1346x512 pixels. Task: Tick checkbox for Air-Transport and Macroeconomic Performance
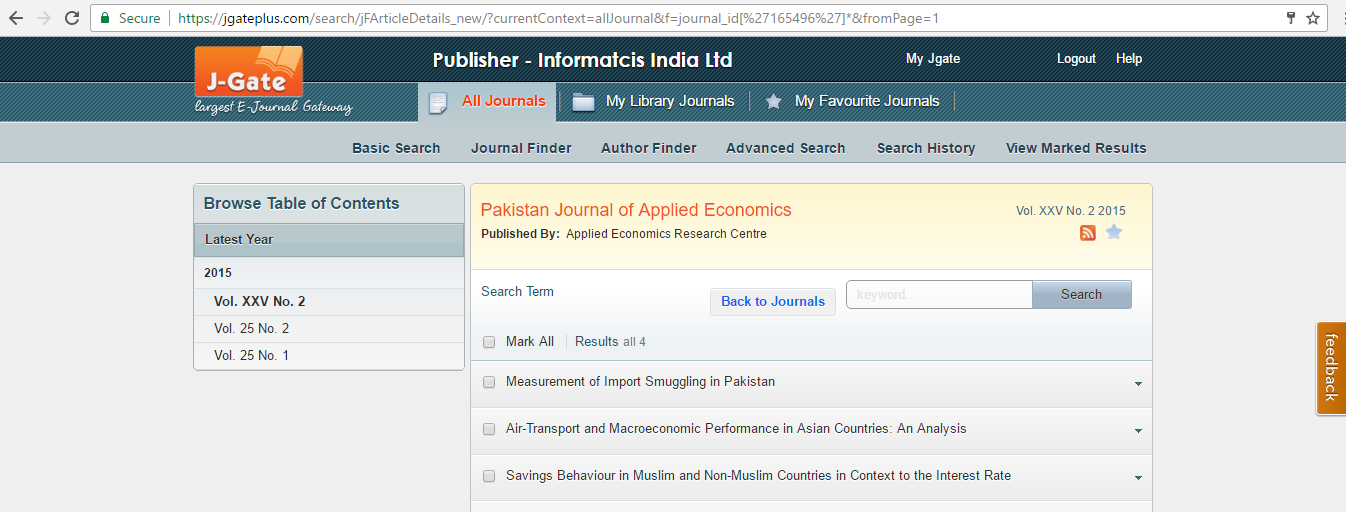pyautogui.click(x=489, y=429)
